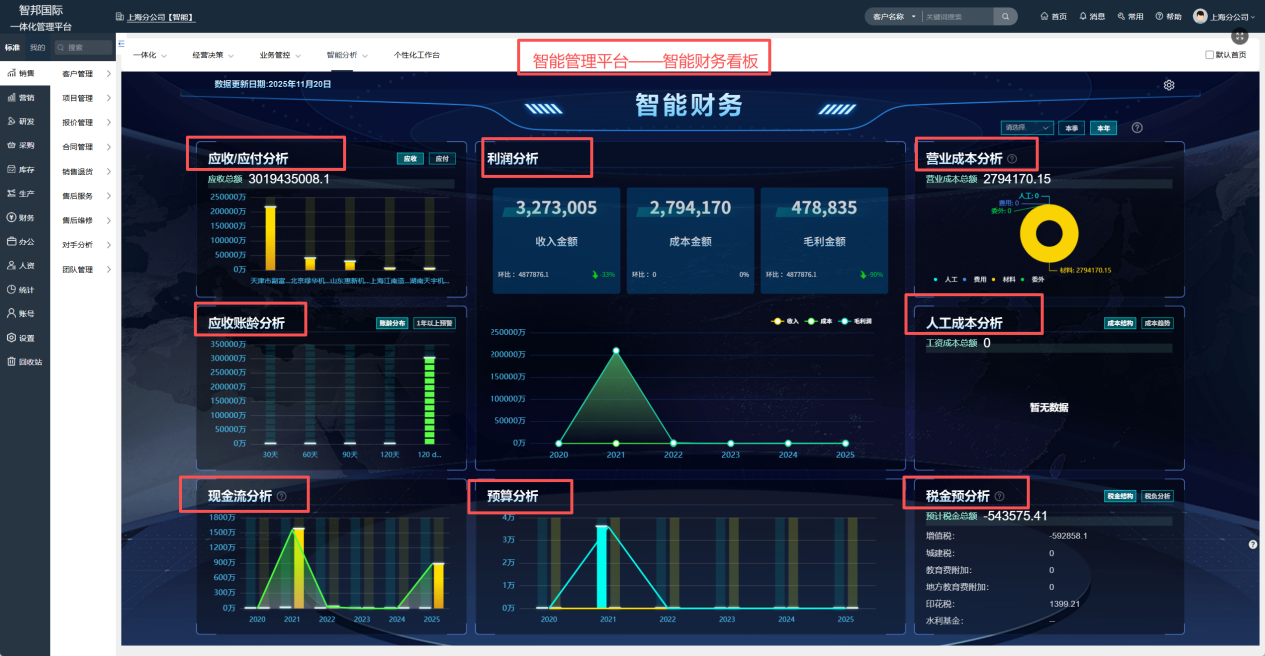Click the help question mark beside 营业成本分析
1265x656 pixels.
point(1010,155)
